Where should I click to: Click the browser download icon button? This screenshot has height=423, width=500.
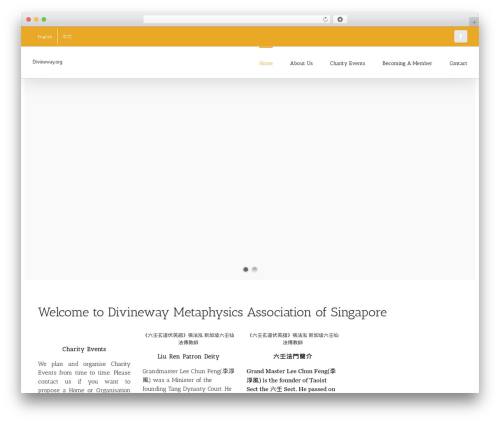(x=340, y=20)
